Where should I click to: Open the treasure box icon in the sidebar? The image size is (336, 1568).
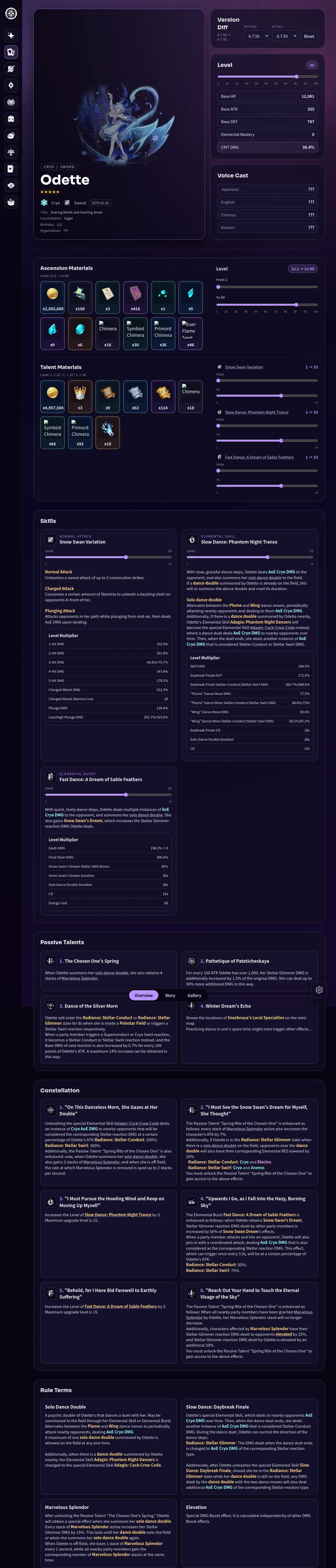(x=11, y=202)
